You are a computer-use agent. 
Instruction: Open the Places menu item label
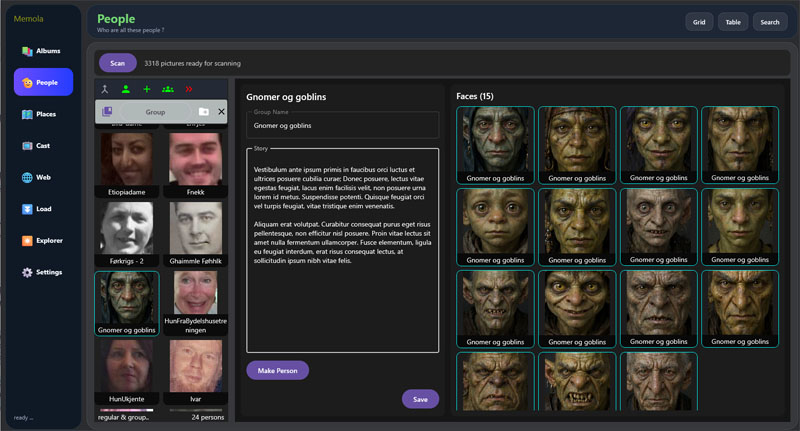click(46, 114)
